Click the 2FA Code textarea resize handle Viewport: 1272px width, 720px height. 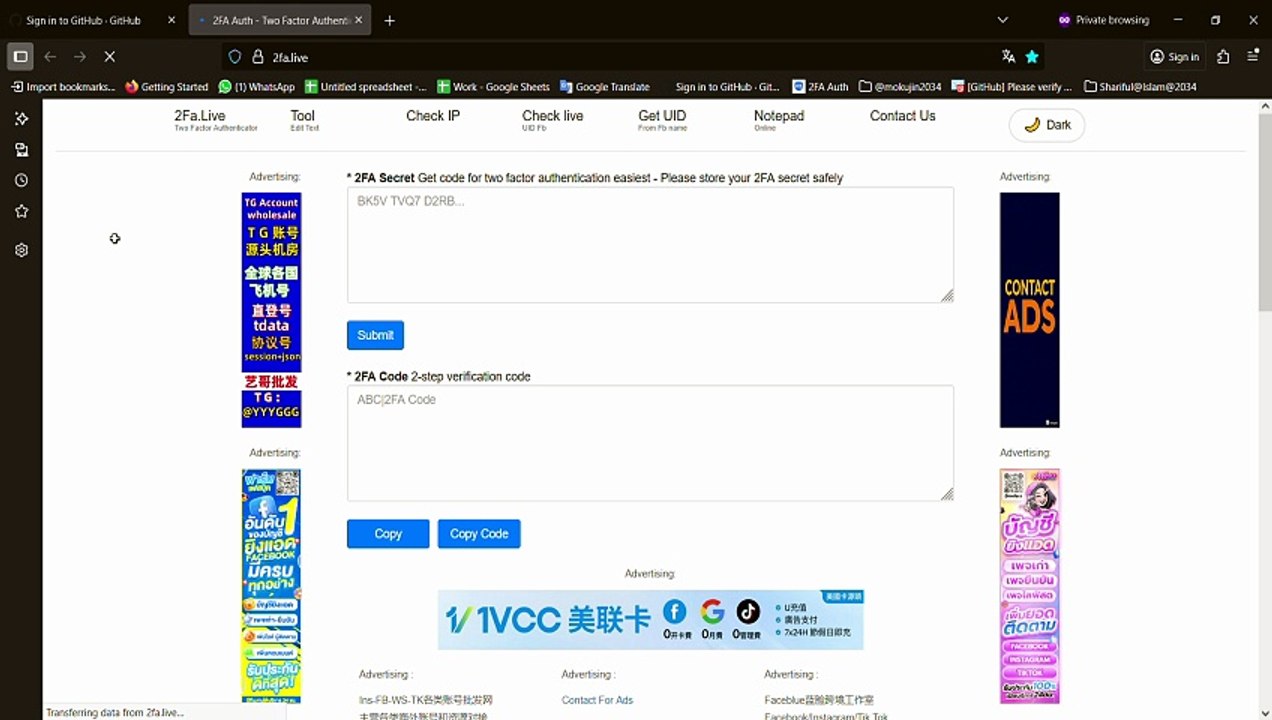click(x=947, y=493)
